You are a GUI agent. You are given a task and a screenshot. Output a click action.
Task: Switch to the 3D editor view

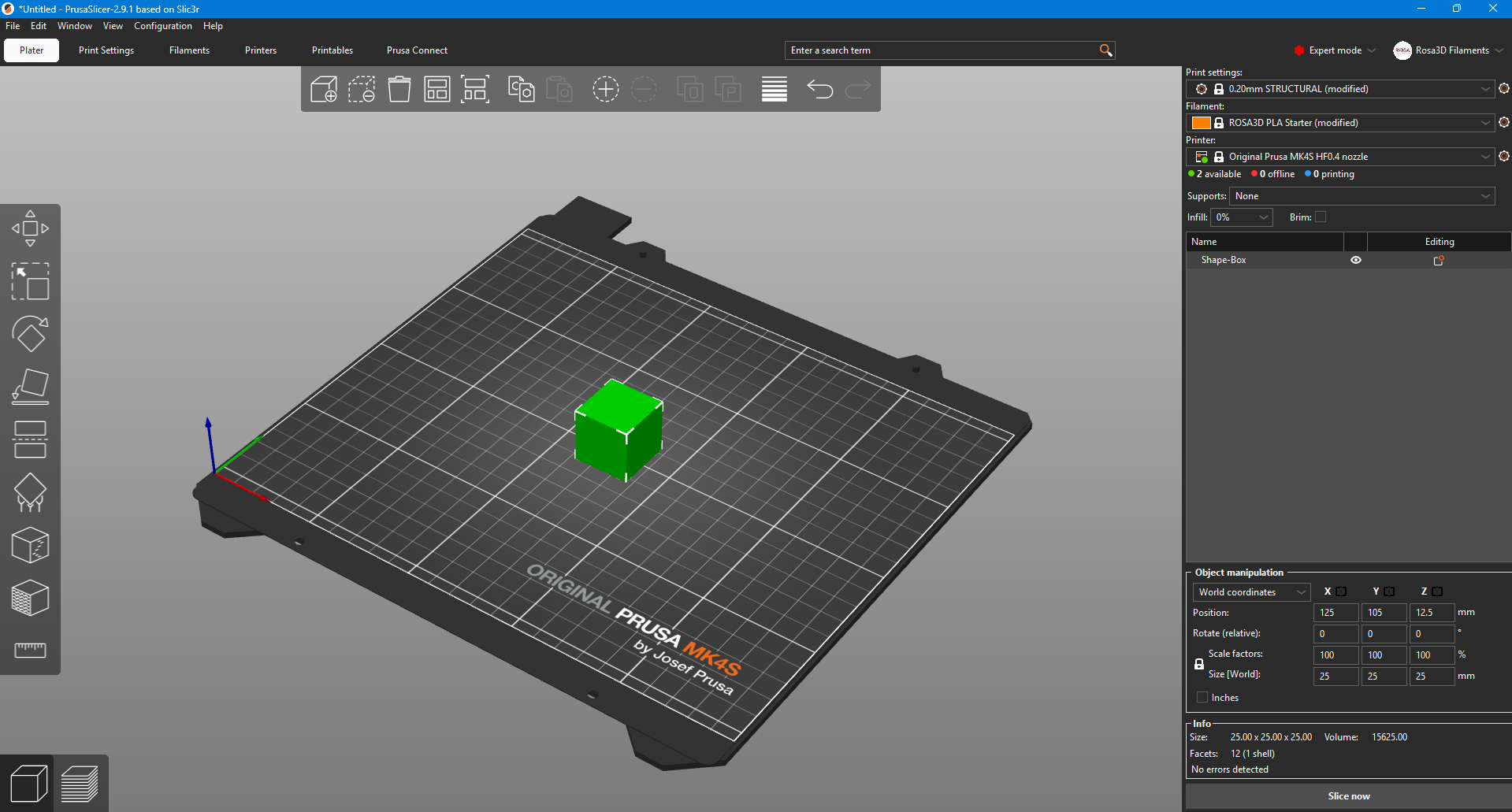pyautogui.click(x=28, y=784)
